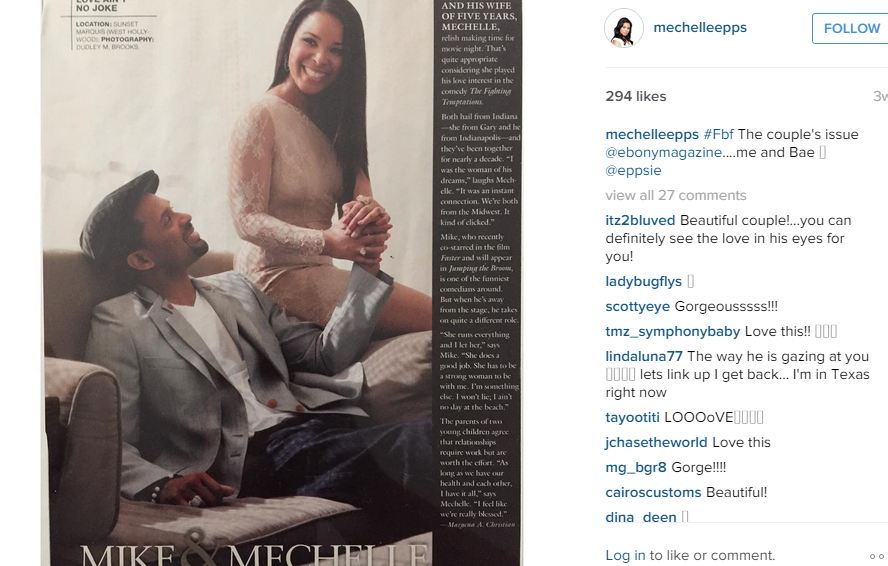Open the #Fbf hashtag link
888x566 pixels.
click(718, 134)
